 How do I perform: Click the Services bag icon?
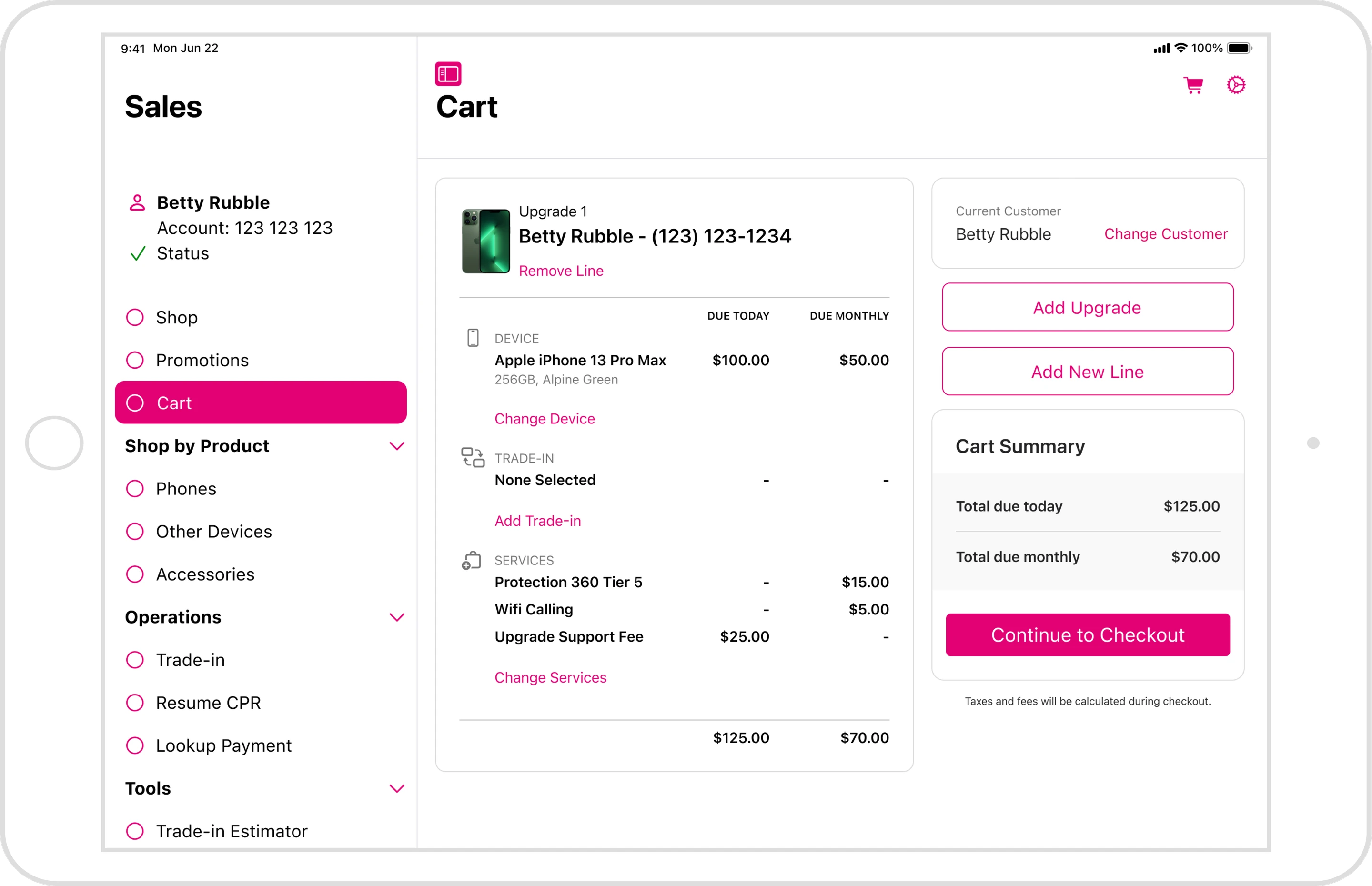(472, 560)
